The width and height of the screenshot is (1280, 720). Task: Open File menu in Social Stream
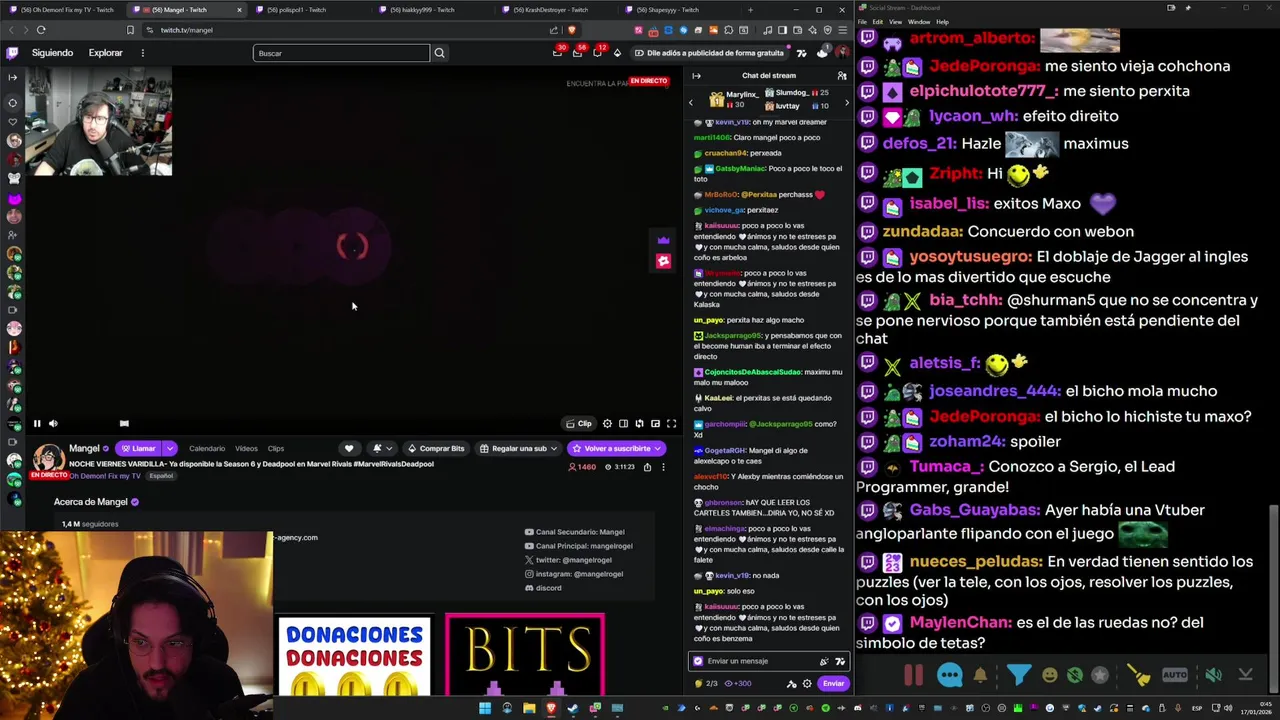[862, 22]
